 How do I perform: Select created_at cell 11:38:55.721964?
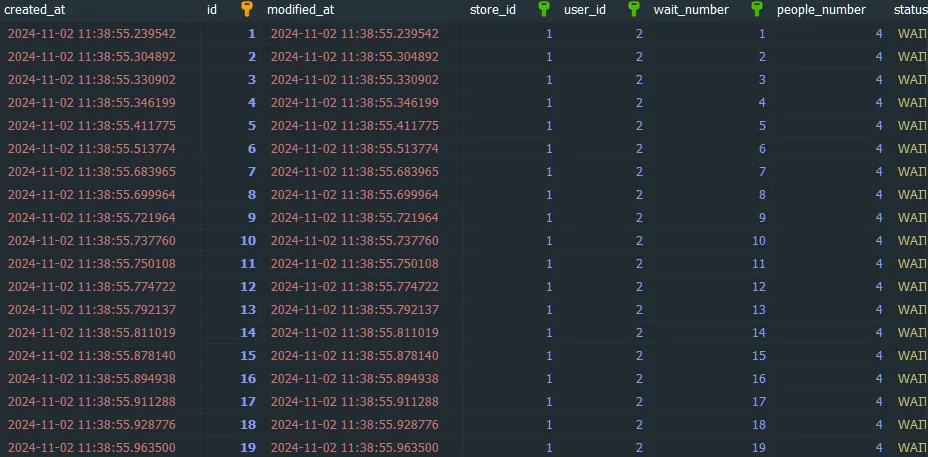(x=92, y=218)
